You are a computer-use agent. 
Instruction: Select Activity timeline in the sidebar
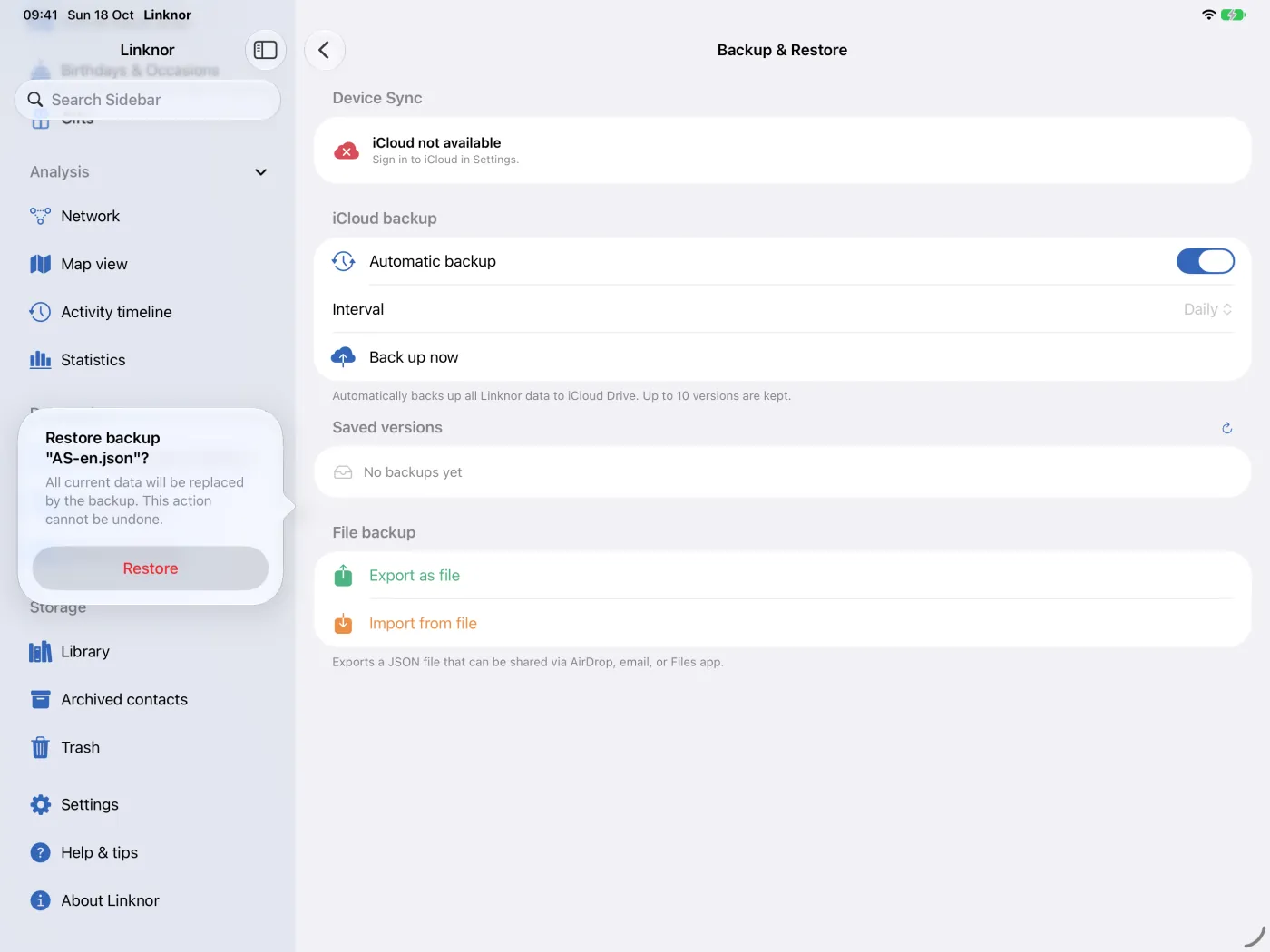tap(150, 312)
